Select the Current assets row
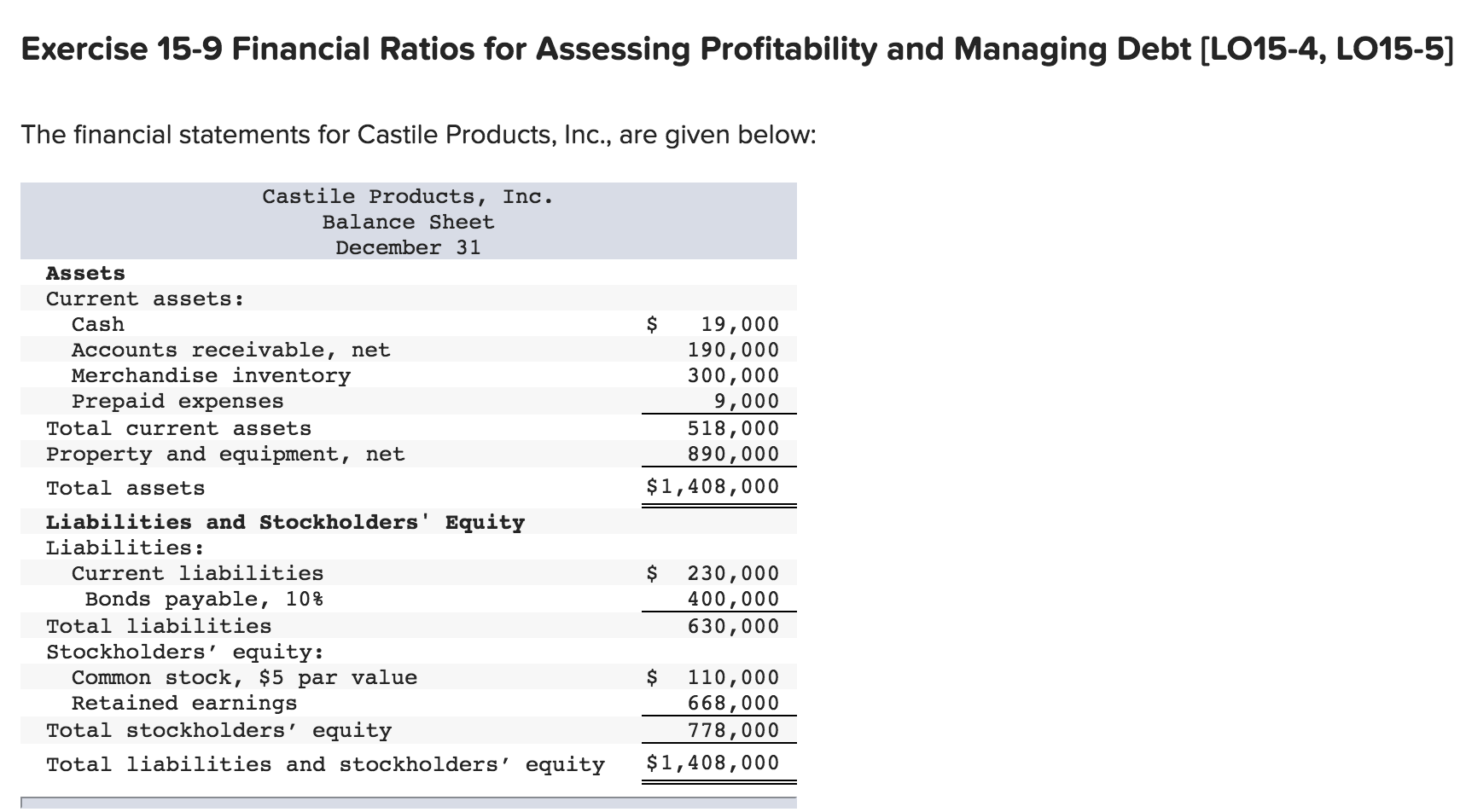The width and height of the screenshot is (1466, 812). pos(145,299)
